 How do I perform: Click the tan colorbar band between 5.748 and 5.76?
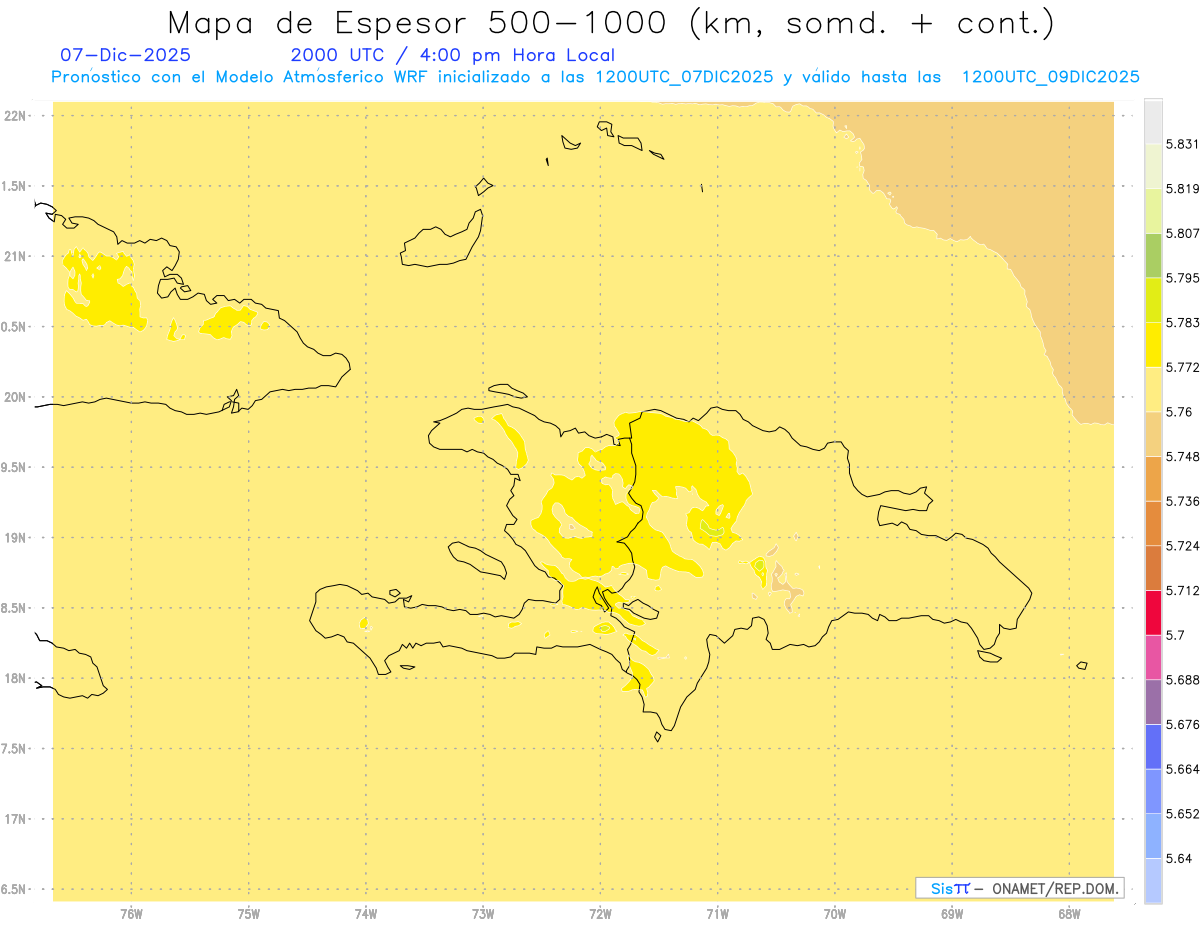click(1153, 434)
